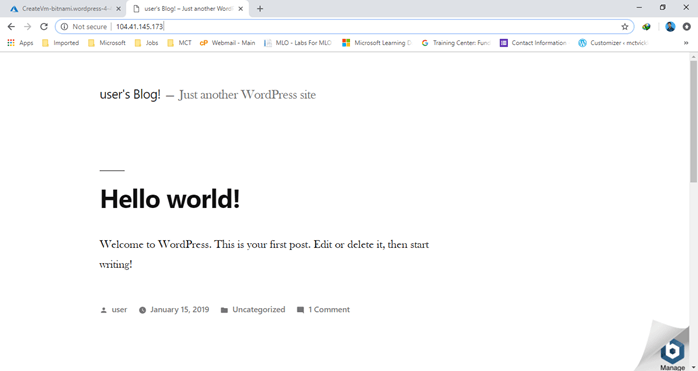This screenshot has height=371, width=698.
Task: Click the forward navigation arrow
Action: [x=28, y=27]
